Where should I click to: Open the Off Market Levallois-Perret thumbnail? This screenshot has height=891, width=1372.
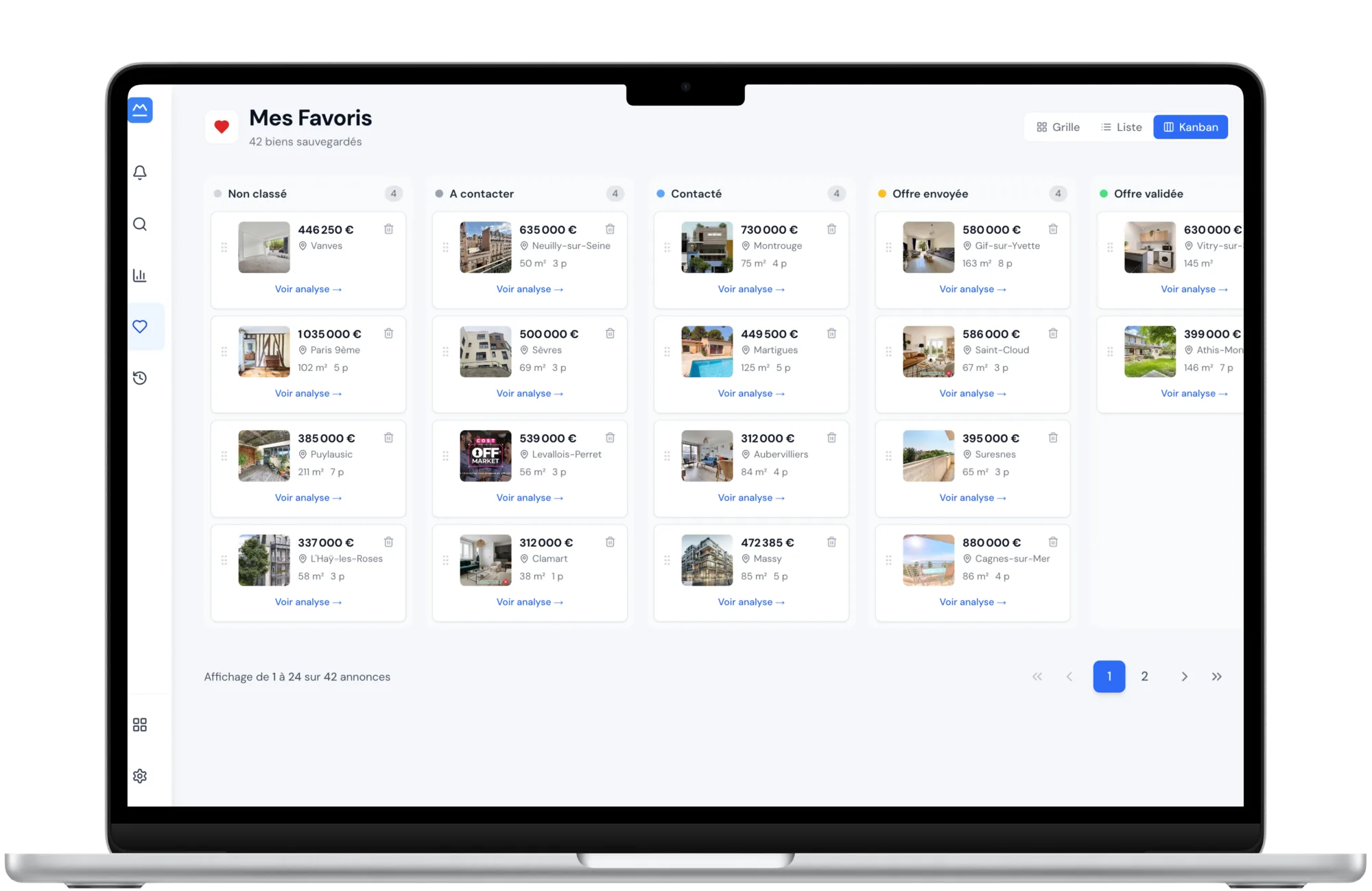486,456
